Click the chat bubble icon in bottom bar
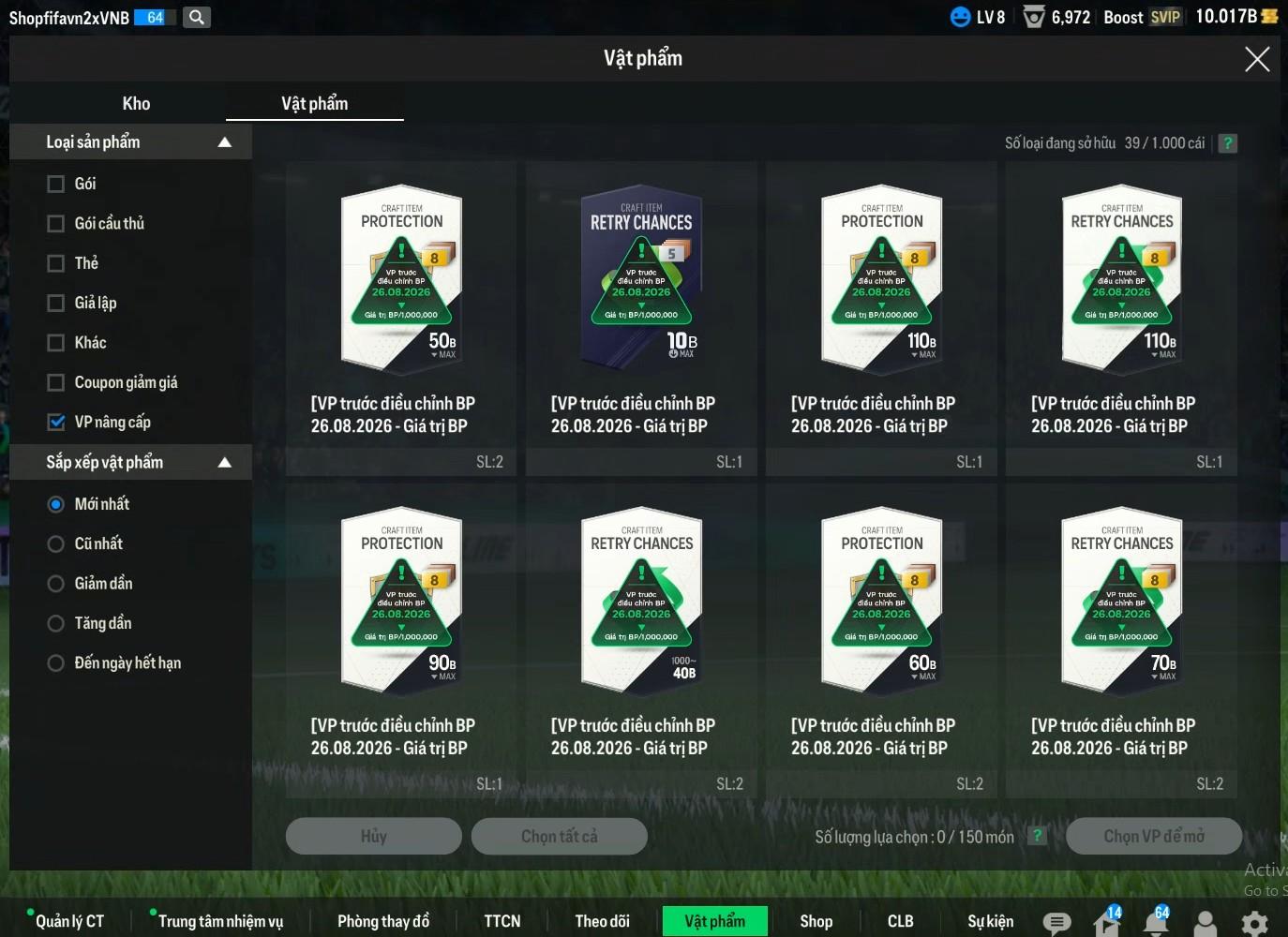Screen dimensions: 1288x937 click(x=1056, y=923)
